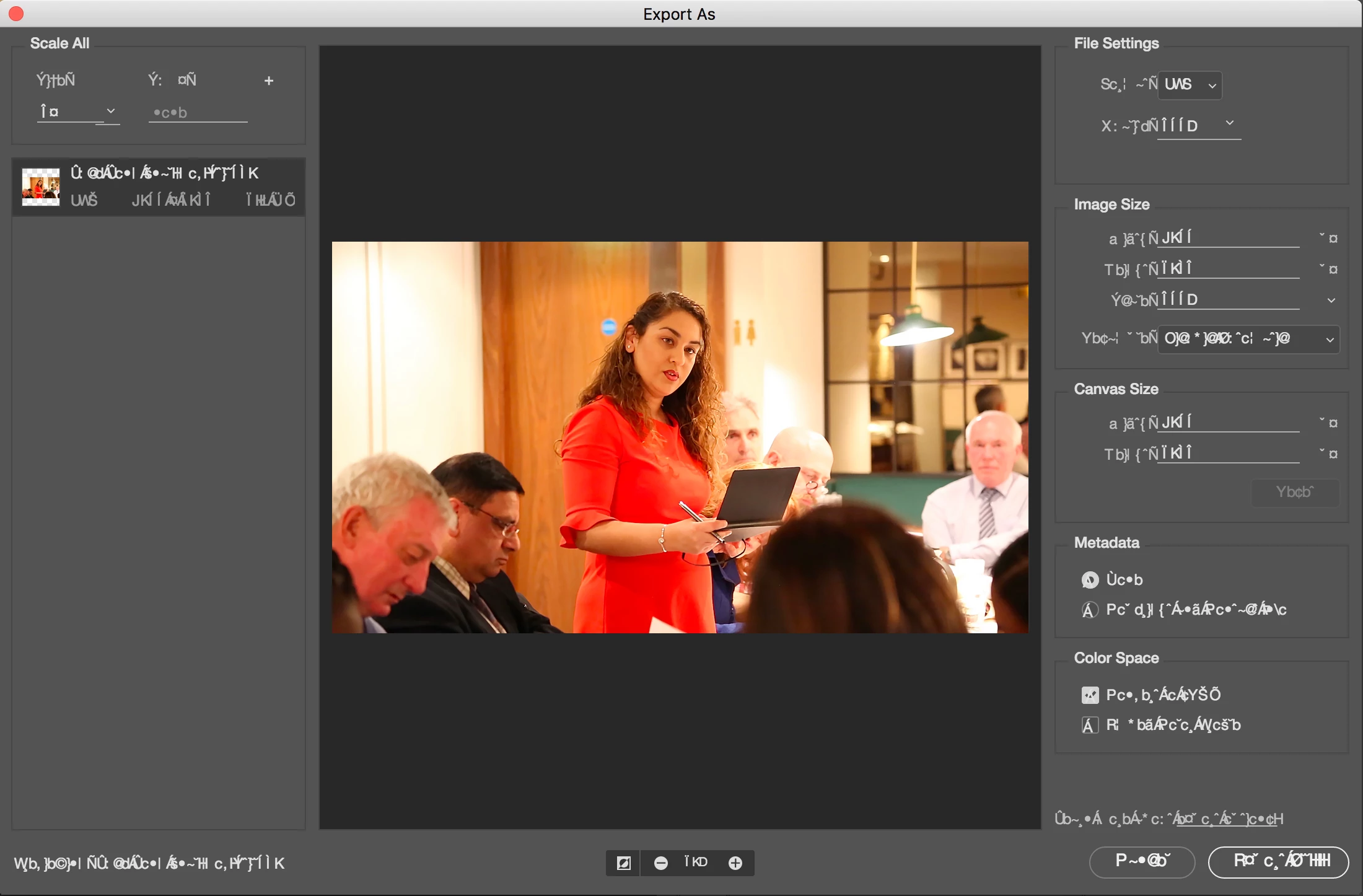This screenshot has width=1363, height=896.
Task: Select the image thumbnail in the file list
Action: pos(41,187)
